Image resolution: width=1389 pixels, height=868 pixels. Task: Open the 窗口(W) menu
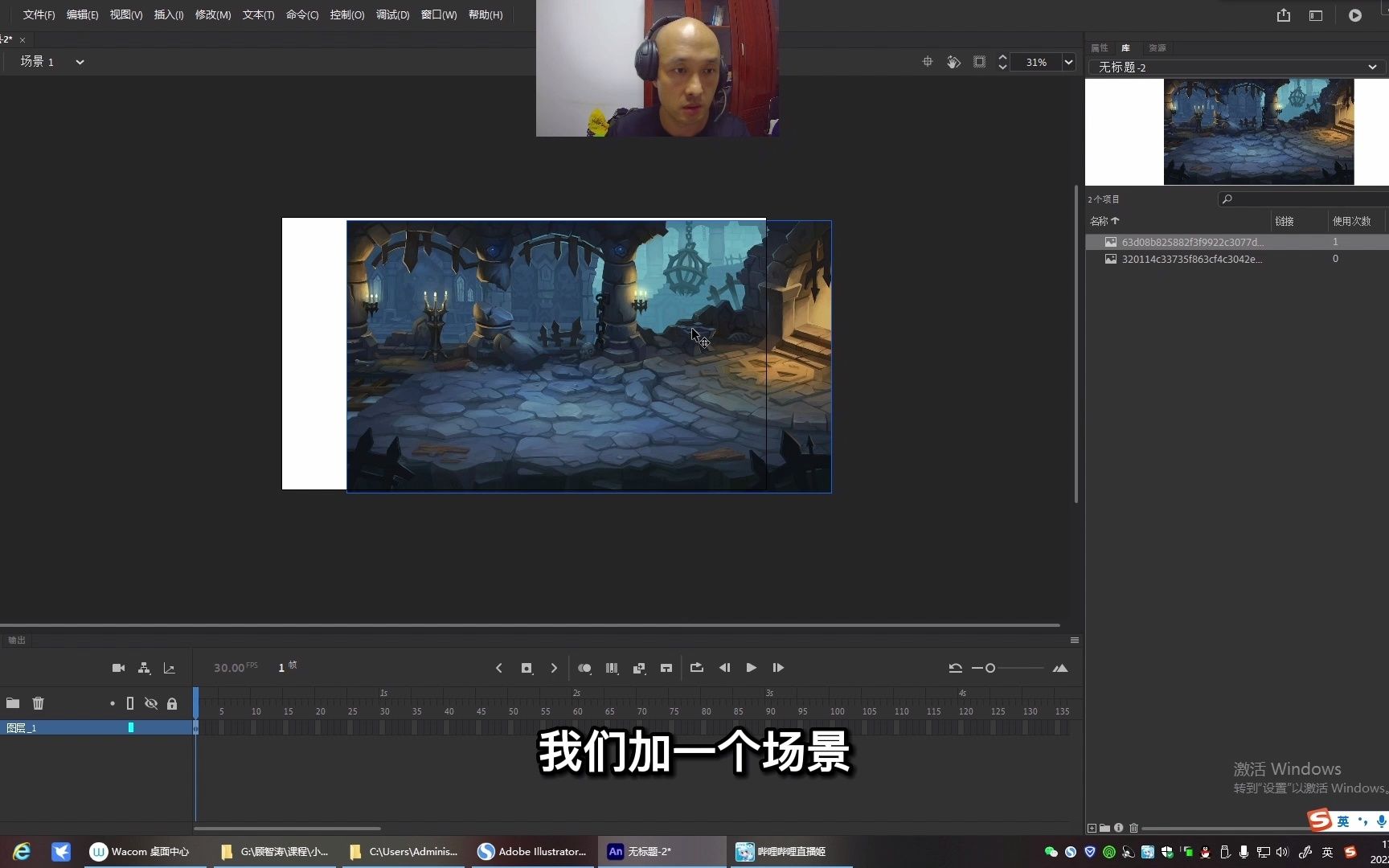pos(439,15)
